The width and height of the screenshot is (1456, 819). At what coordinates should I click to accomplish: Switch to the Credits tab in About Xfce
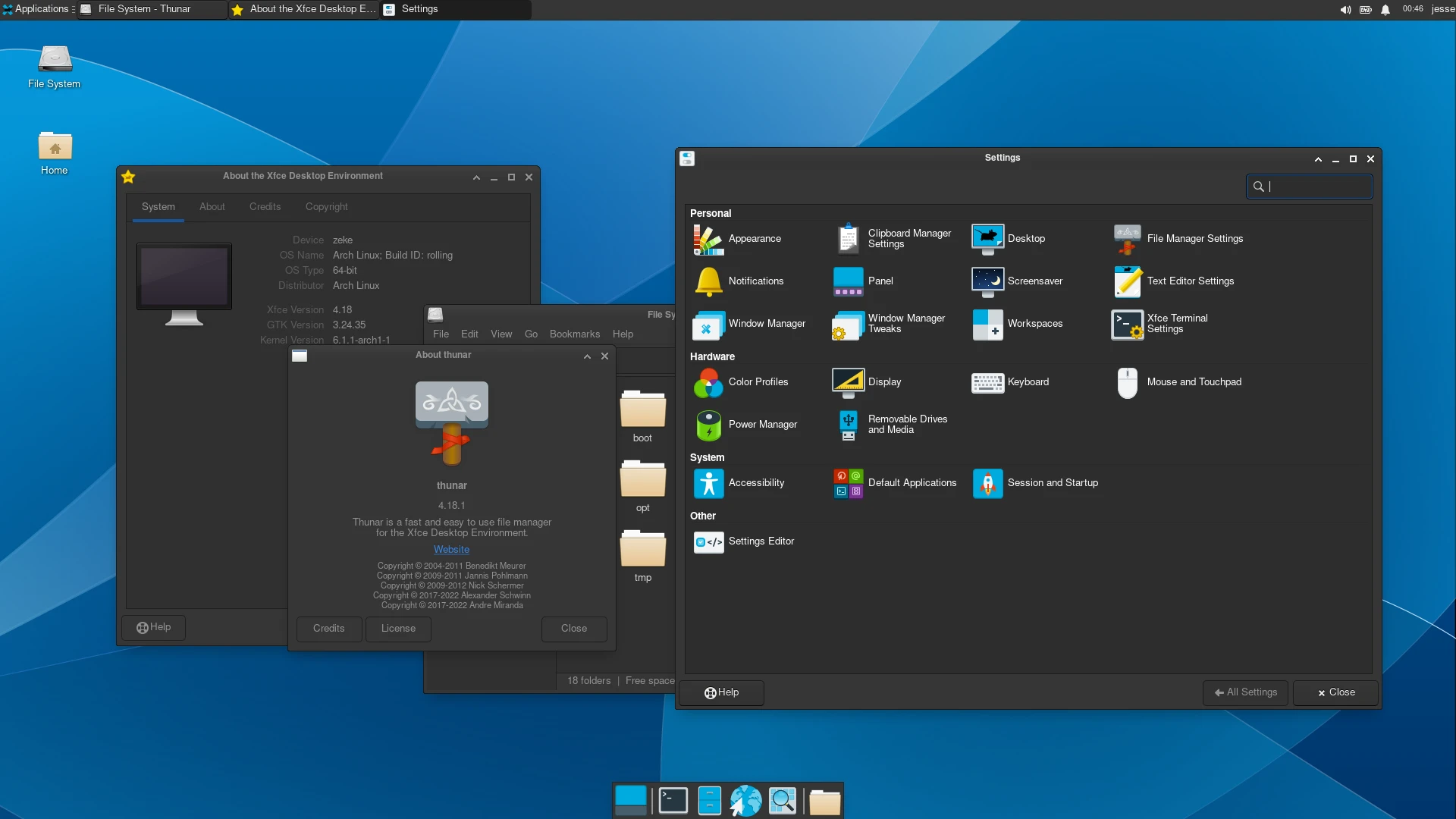pos(265,206)
